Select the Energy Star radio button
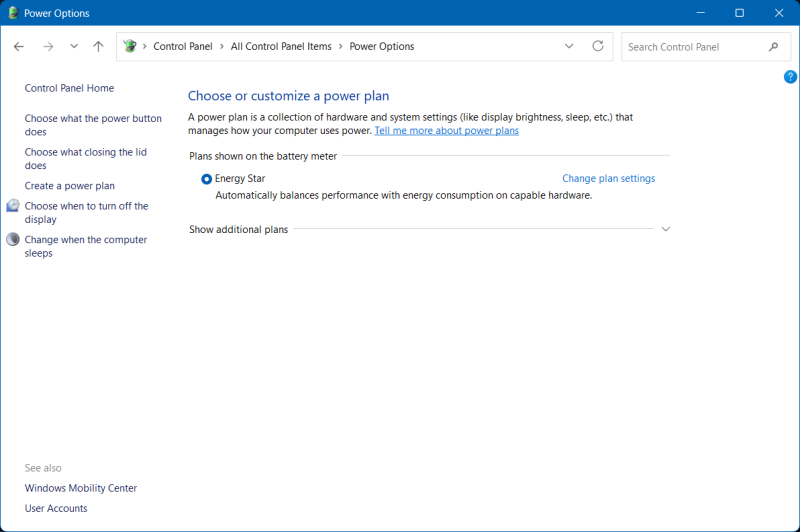The width and height of the screenshot is (800, 532). coord(206,179)
